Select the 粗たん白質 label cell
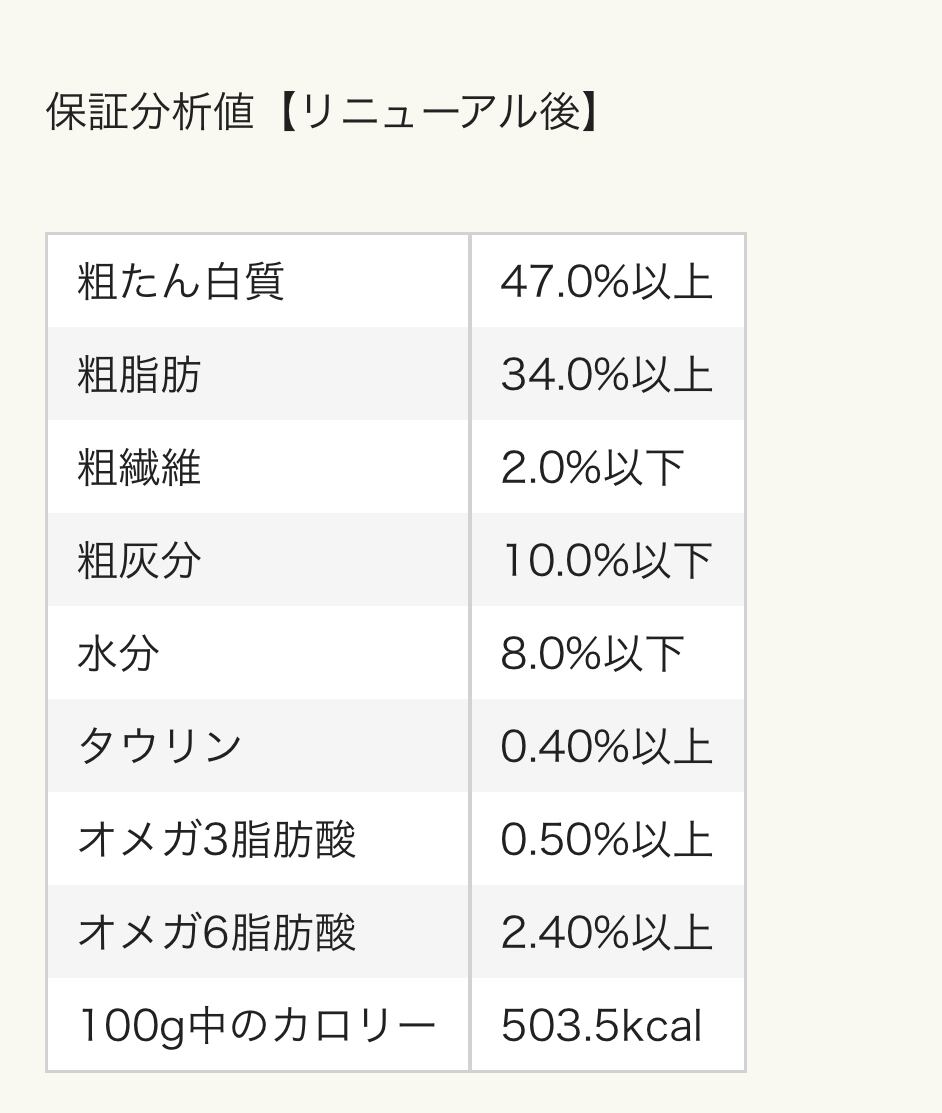 pyautogui.click(x=181, y=281)
